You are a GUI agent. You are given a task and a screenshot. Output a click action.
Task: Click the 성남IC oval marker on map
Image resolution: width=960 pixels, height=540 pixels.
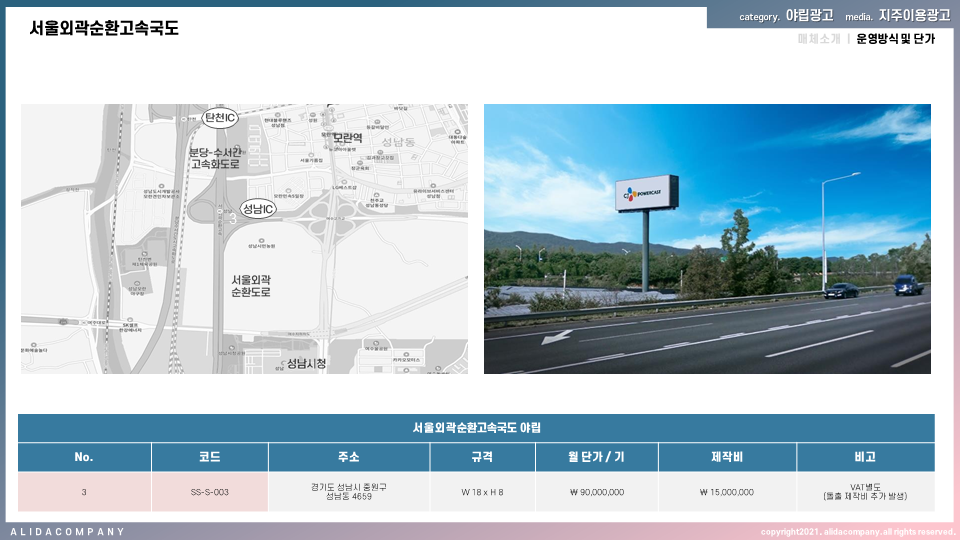click(258, 208)
